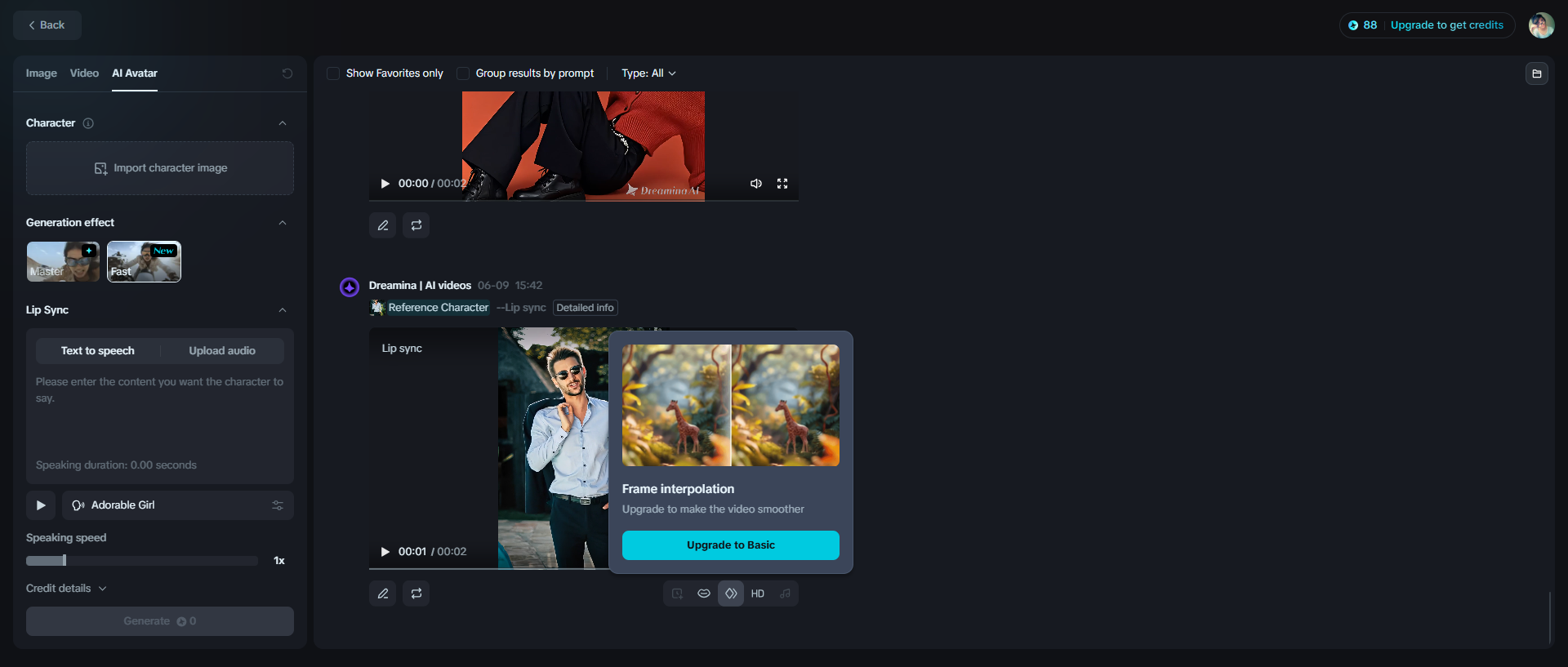1568x667 pixels.
Task: Click the reset icon beside AI Avatar tab
Action: pyautogui.click(x=287, y=73)
